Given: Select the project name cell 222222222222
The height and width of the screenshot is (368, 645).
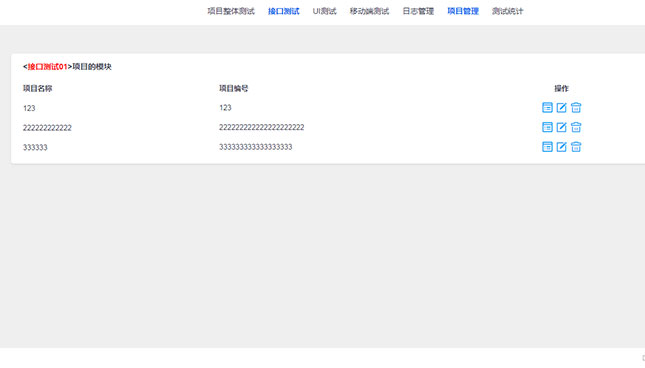Looking at the screenshot, I should (x=47, y=128).
